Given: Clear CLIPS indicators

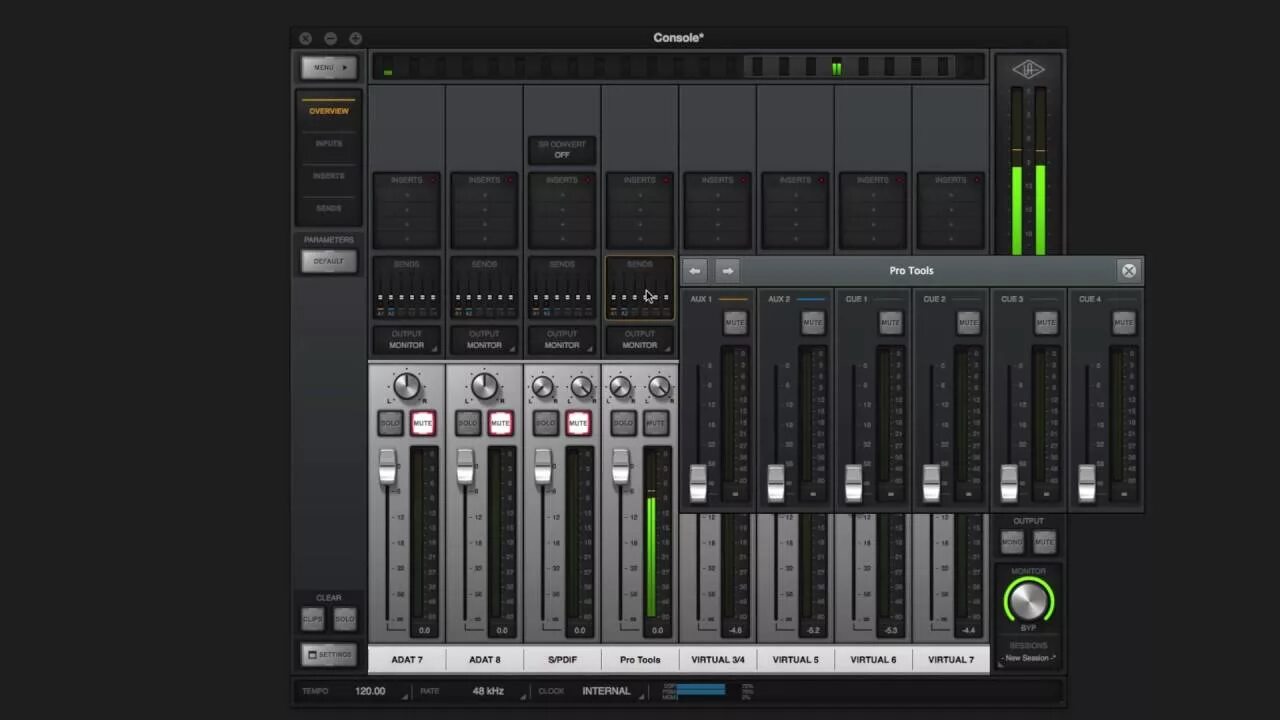Looking at the screenshot, I should click(x=313, y=619).
